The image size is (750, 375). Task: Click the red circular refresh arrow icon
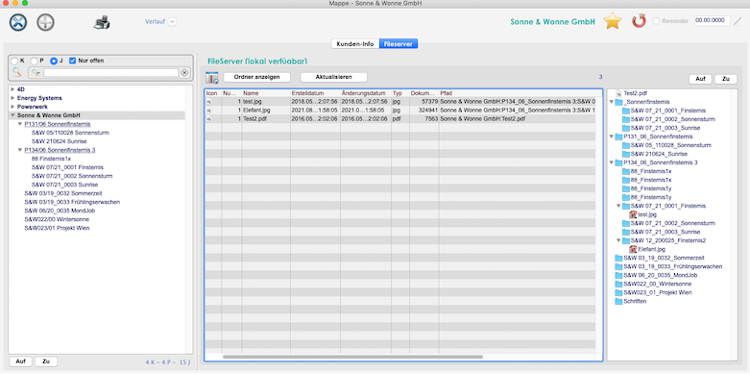[x=639, y=21]
